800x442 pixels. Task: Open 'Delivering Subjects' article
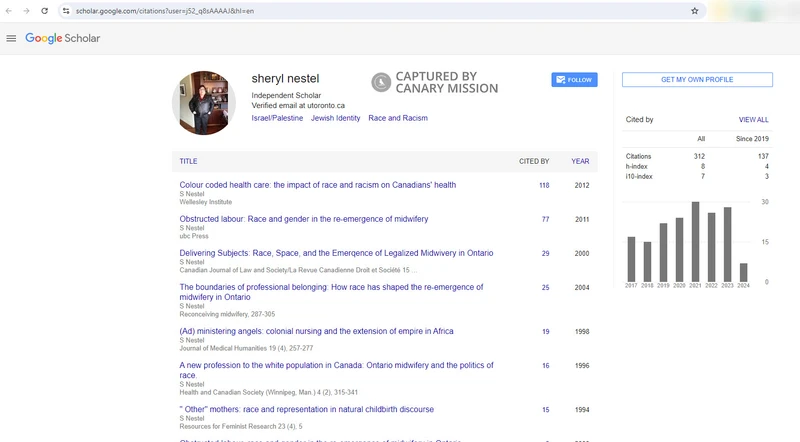point(336,253)
